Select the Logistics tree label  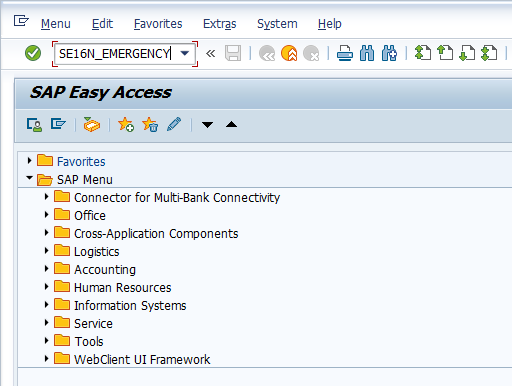click(x=97, y=252)
